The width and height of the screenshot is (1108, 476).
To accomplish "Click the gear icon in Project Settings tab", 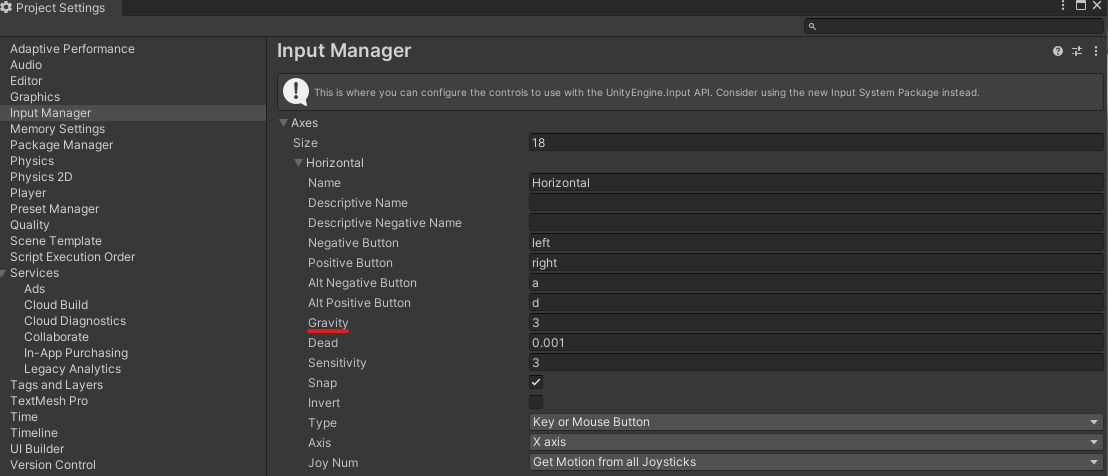I will (7, 8).
